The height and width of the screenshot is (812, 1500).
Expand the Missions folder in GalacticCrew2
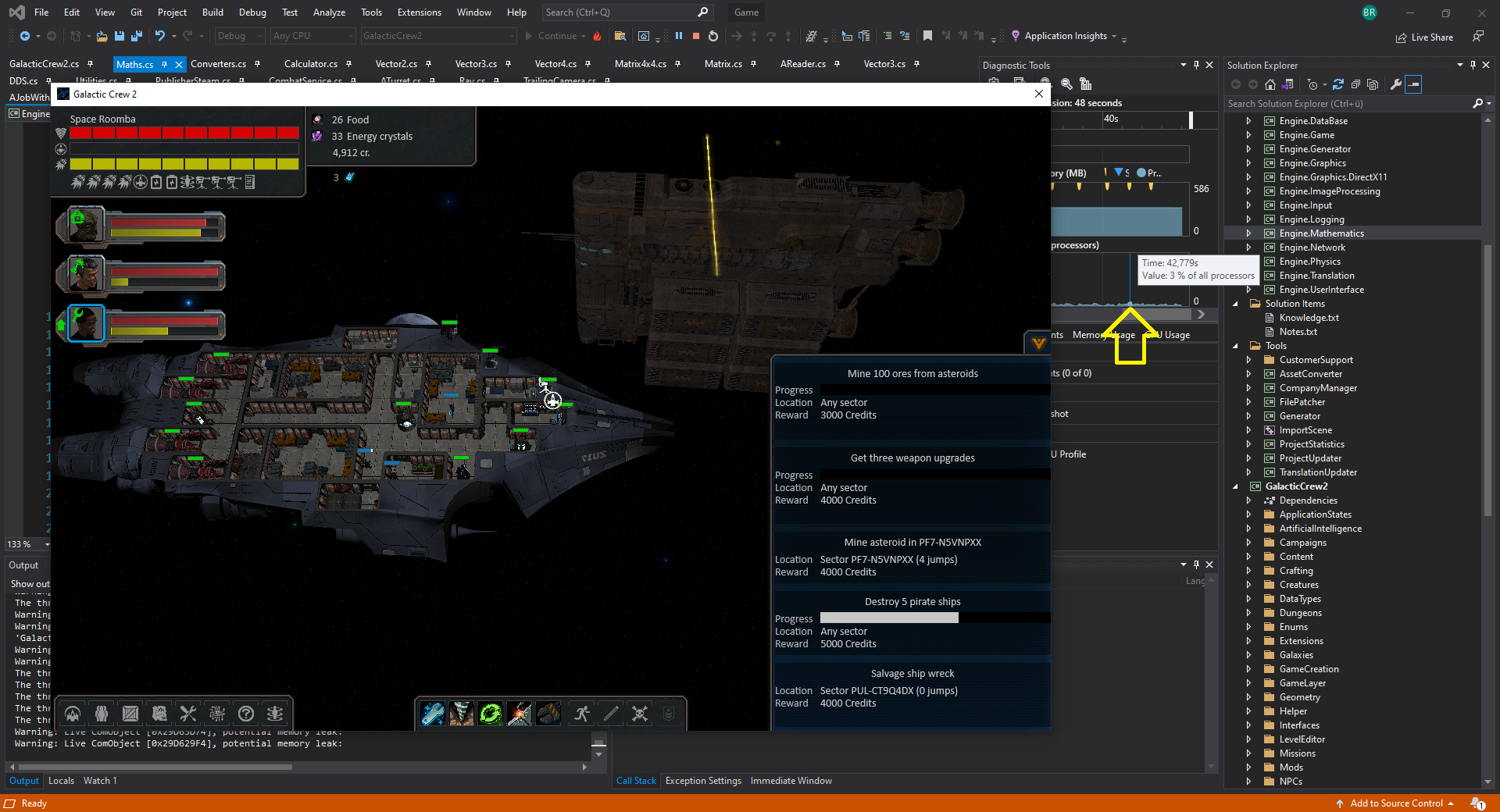click(x=1248, y=753)
